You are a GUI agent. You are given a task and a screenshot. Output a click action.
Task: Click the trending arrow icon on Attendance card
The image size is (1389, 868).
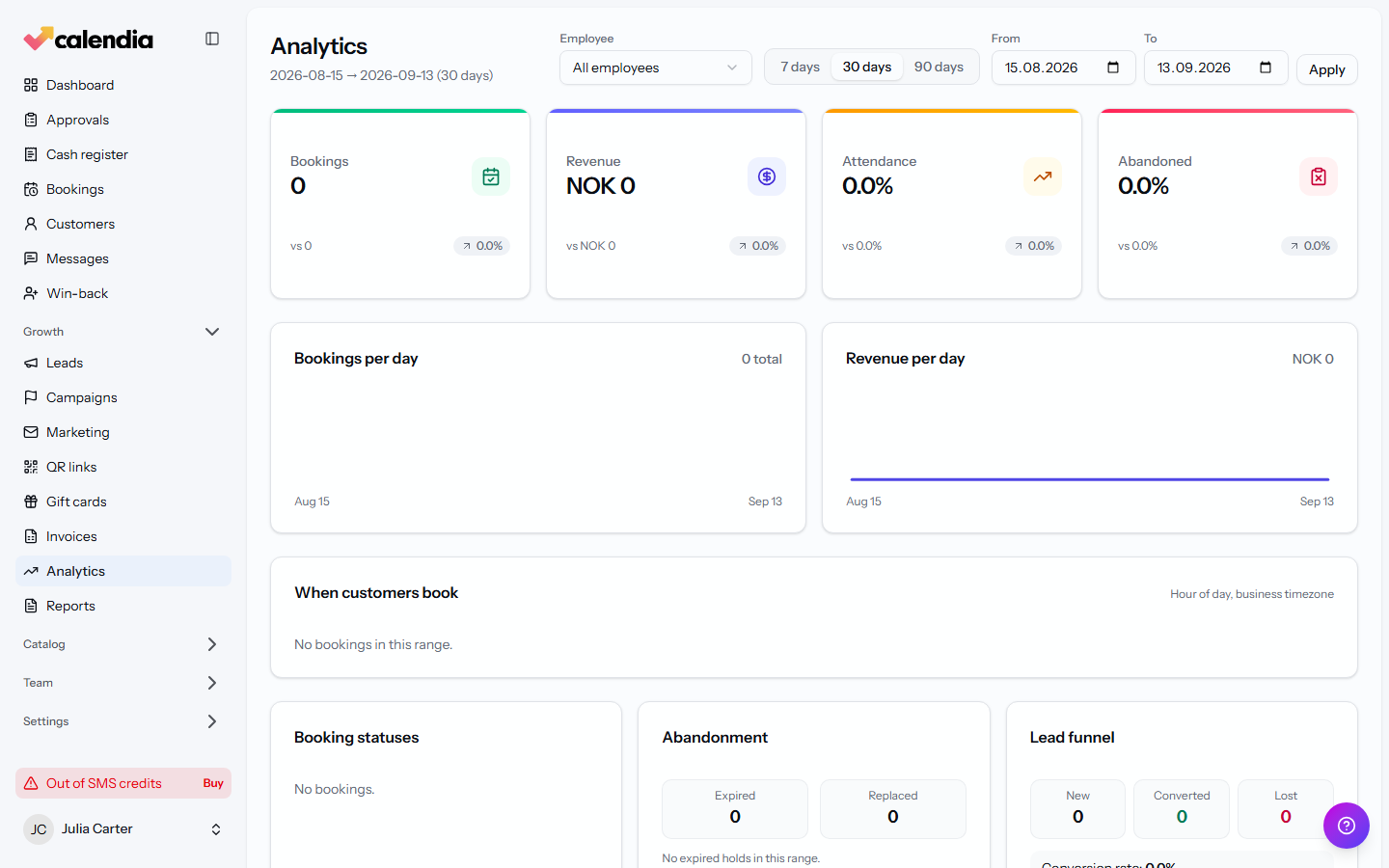tap(1043, 176)
